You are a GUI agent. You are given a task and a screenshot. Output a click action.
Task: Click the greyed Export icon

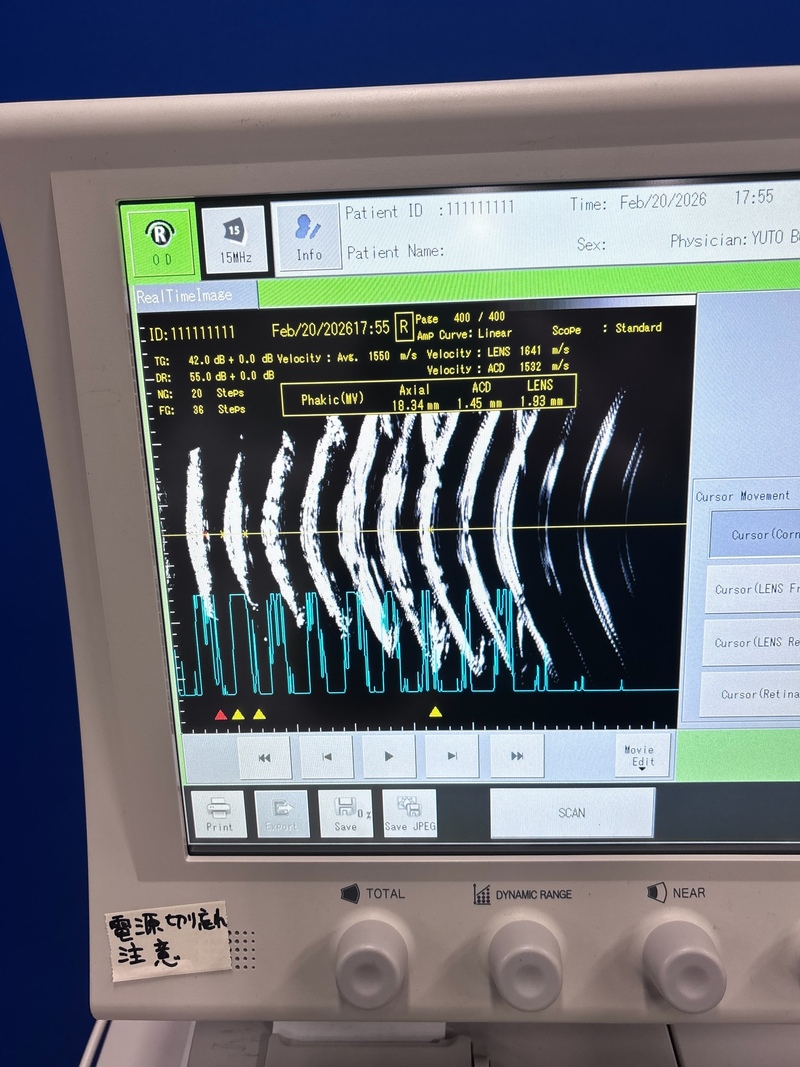(x=281, y=814)
